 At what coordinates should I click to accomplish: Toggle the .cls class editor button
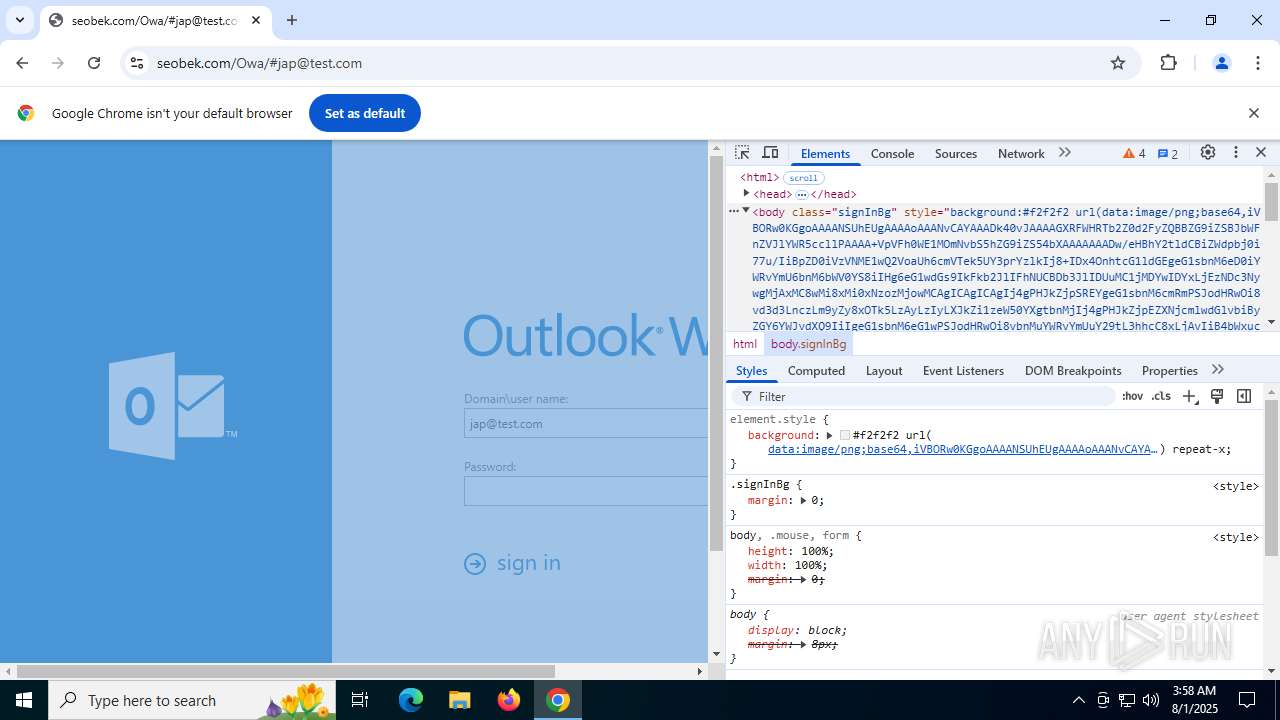(1161, 397)
